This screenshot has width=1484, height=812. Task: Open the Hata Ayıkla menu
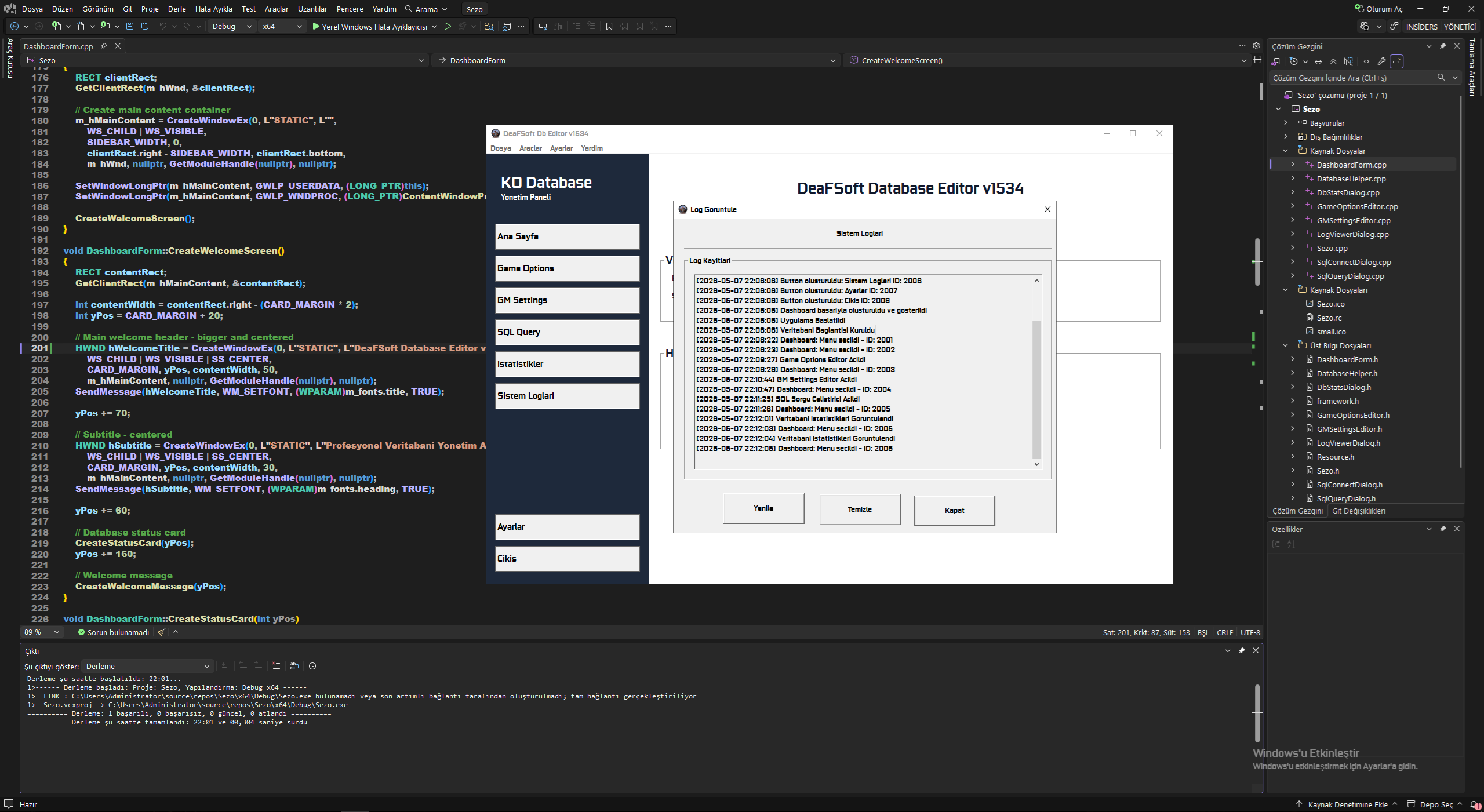click(213, 9)
